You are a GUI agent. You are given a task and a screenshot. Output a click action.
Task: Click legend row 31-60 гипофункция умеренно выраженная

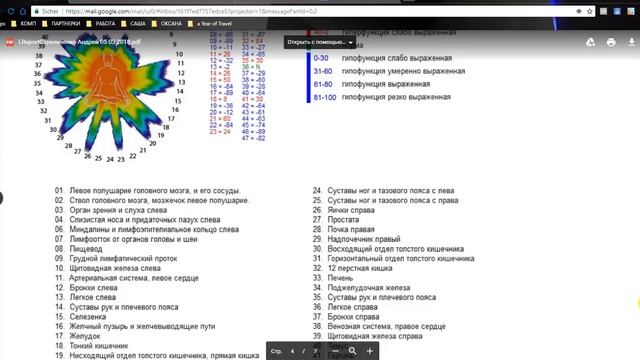point(389,71)
